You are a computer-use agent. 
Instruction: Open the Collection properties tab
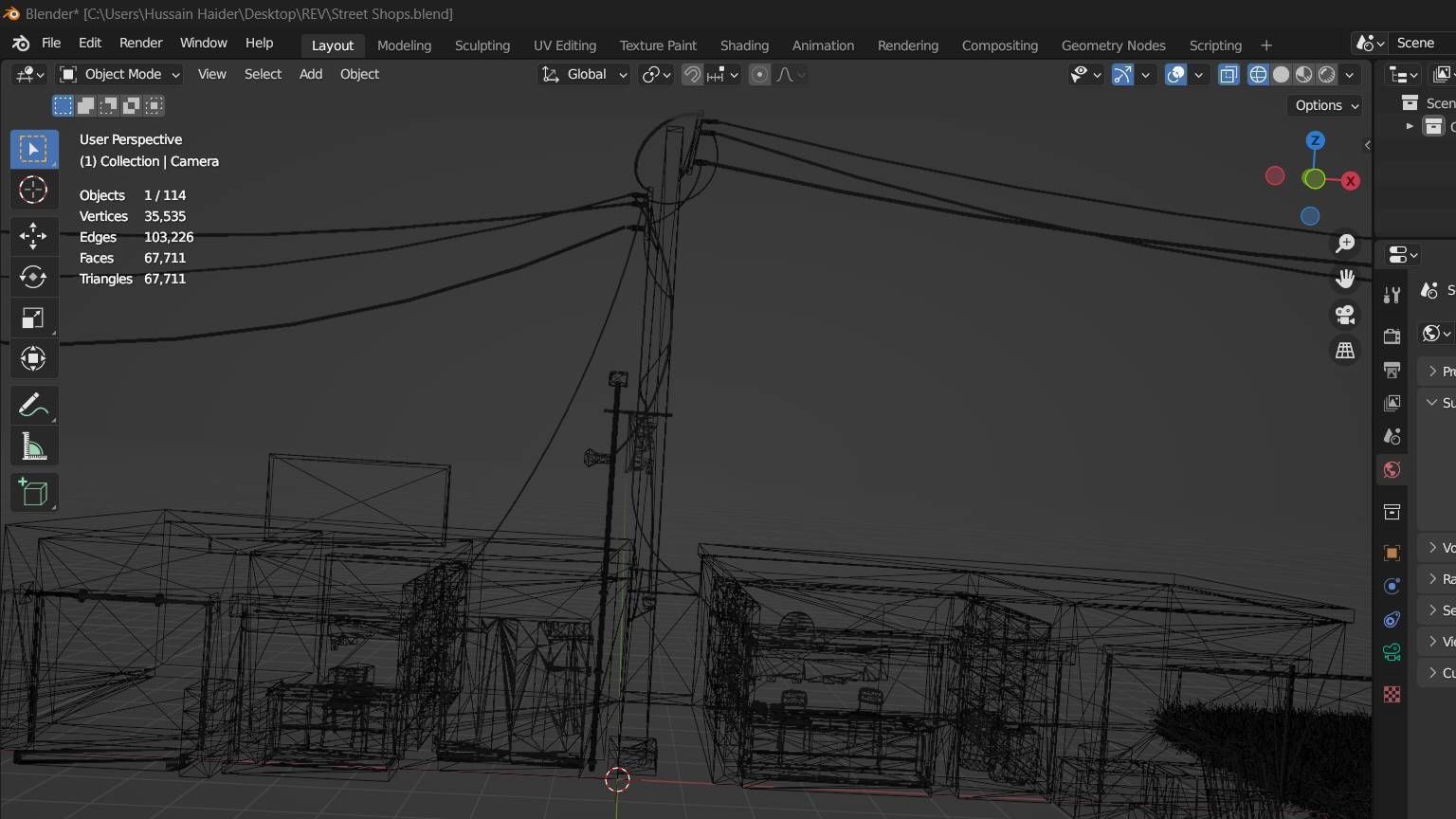click(x=1392, y=512)
